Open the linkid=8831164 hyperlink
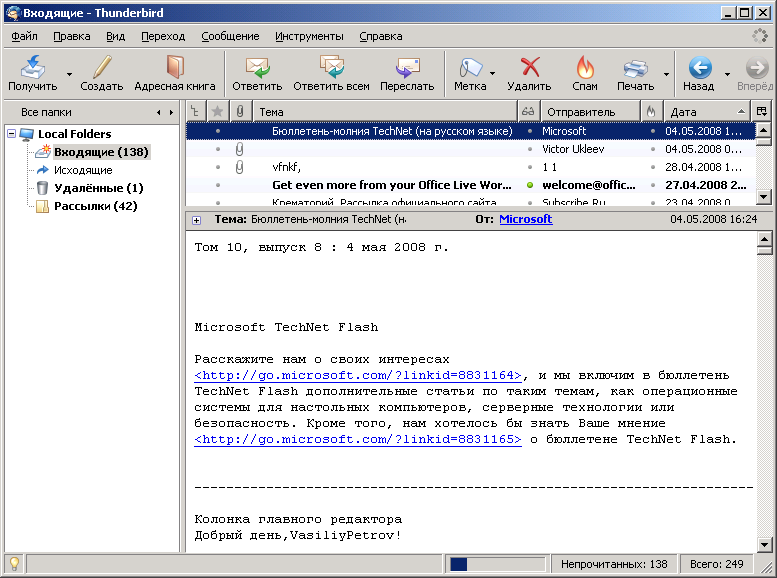Screen dimensions: 777x578 pyautogui.click(x=358, y=375)
